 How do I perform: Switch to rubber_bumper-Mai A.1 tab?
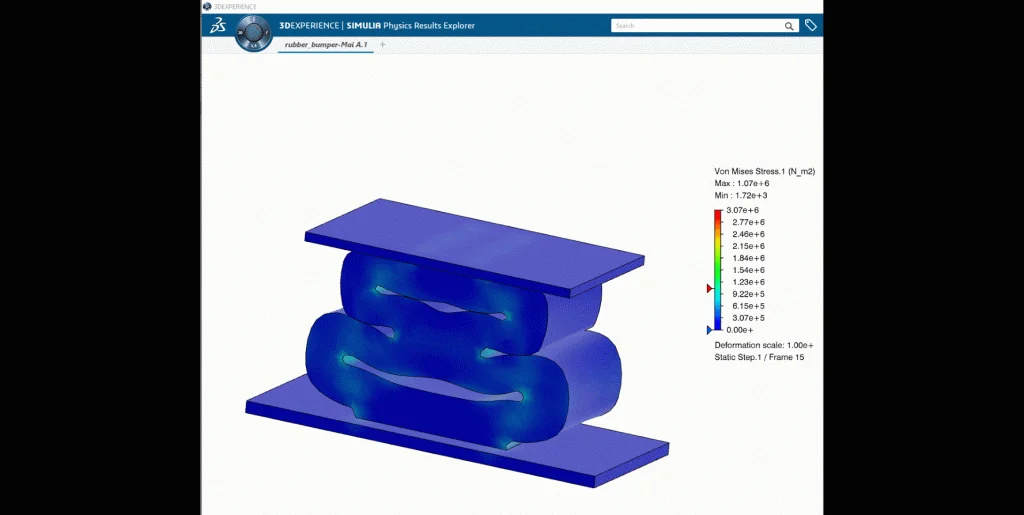[x=325, y=45]
